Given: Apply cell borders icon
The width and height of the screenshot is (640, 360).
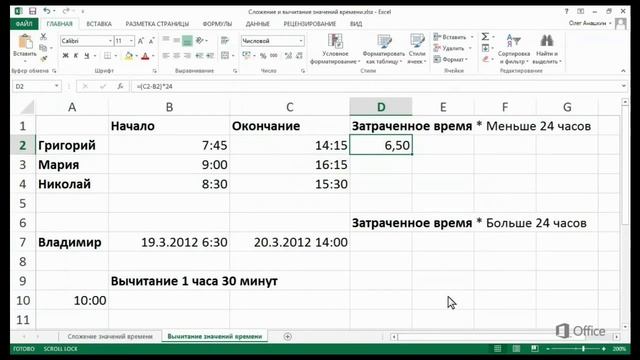Looking at the screenshot, I should point(107,56).
